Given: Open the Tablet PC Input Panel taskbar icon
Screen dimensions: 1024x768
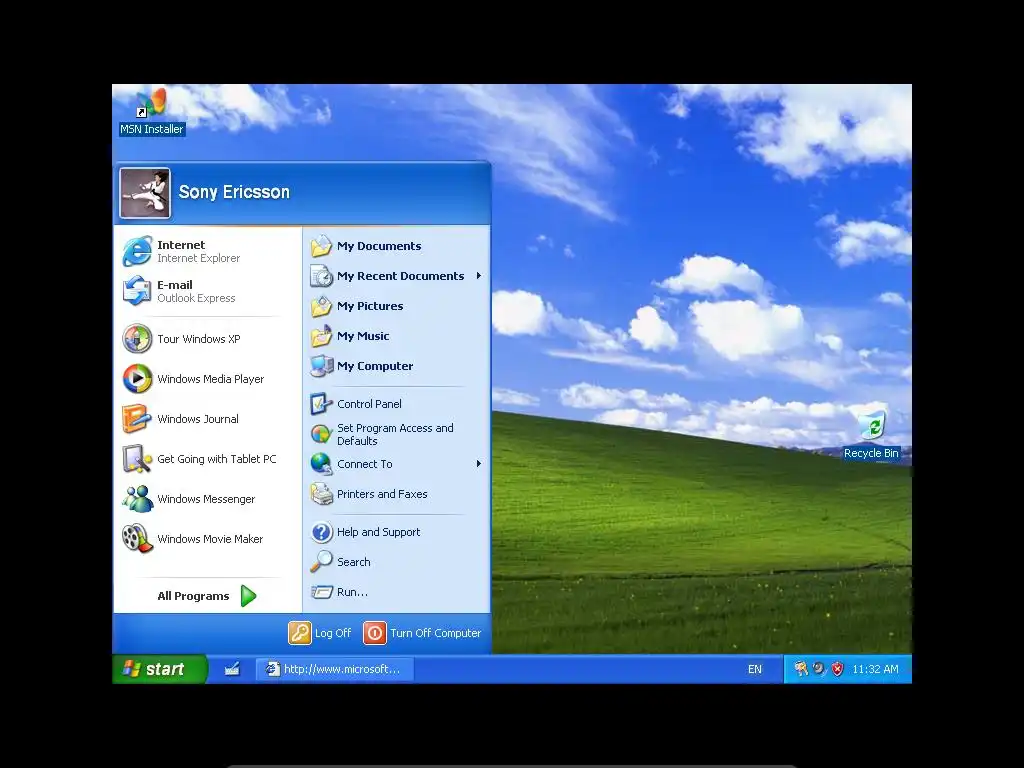Looking at the screenshot, I should [x=232, y=669].
